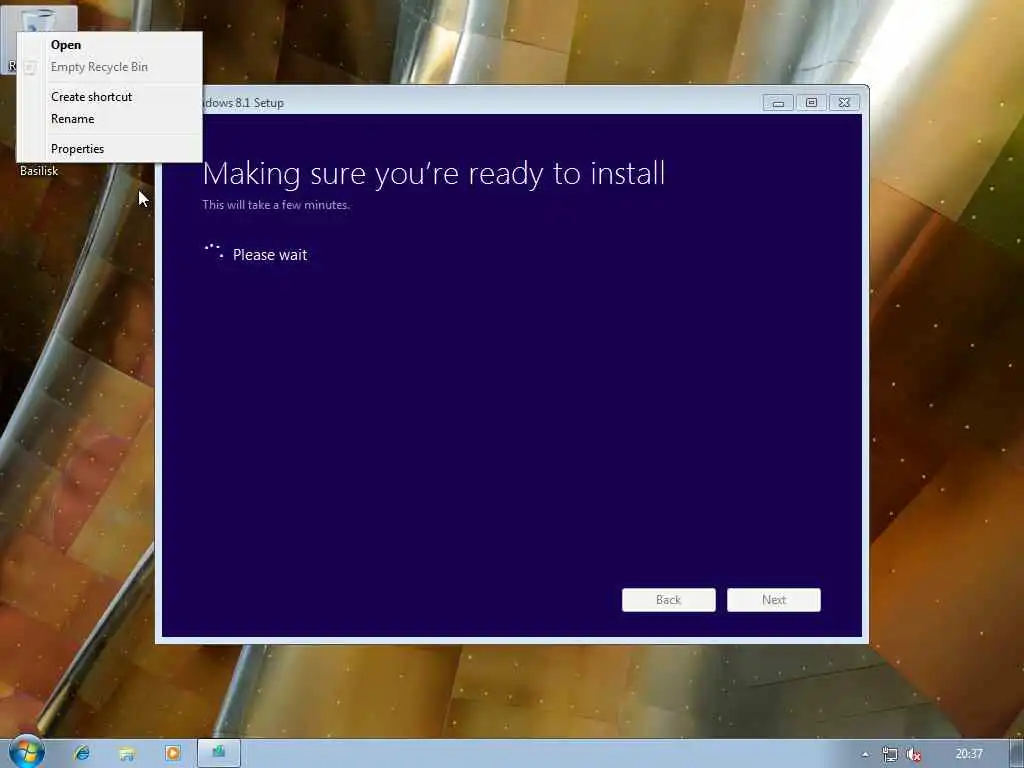Minimize the Windows 8.1 Setup window
This screenshot has height=768, width=1024.
pos(778,103)
